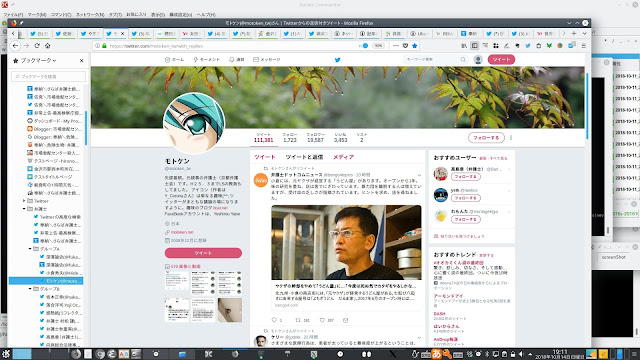Open the three-dot menu beside follow button
This screenshot has width=640, height=360.
pos(511,138)
